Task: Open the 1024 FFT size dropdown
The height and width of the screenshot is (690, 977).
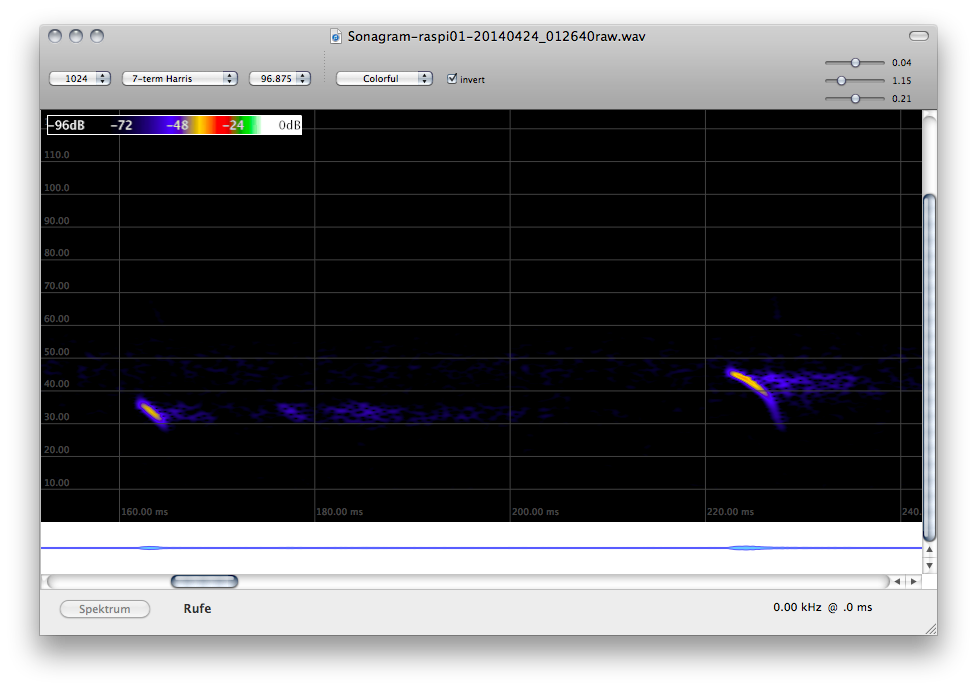Action: (x=80, y=79)
